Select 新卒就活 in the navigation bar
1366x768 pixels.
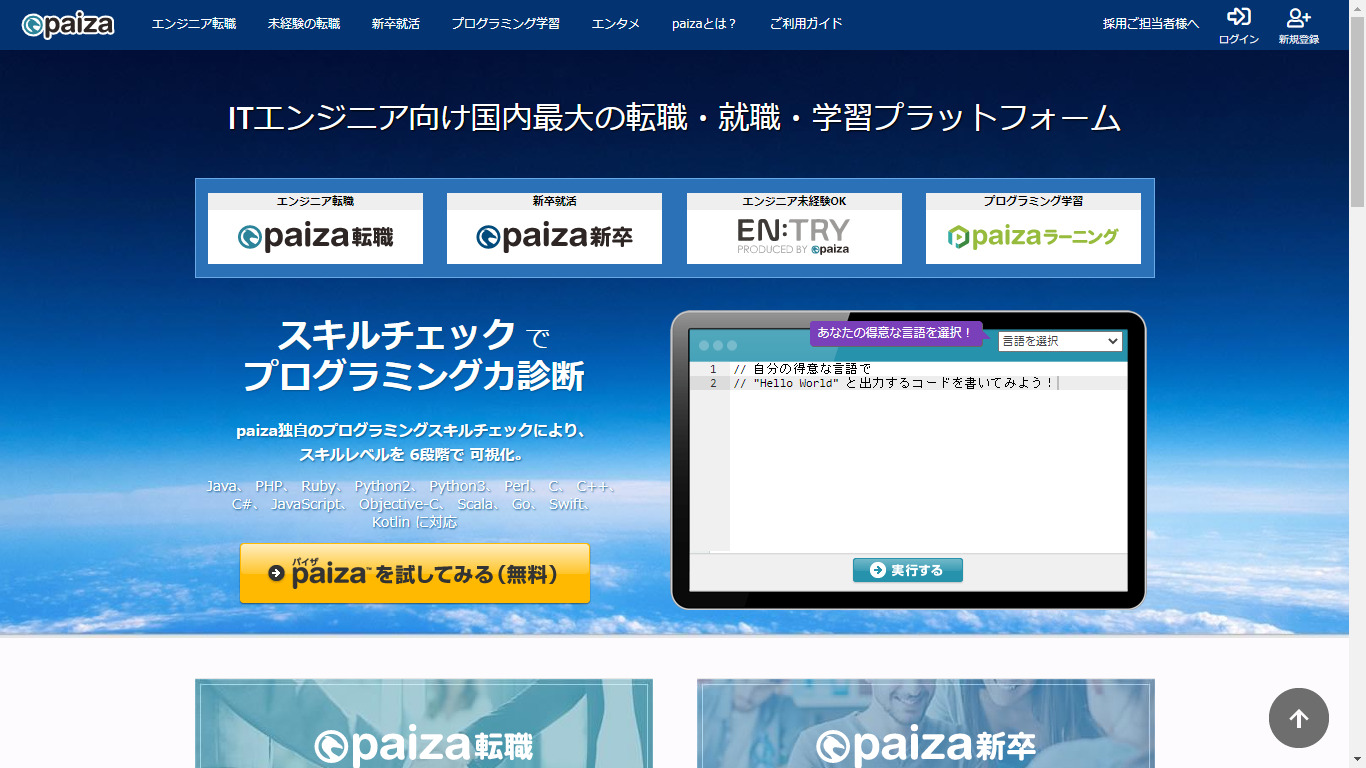pos(395,24)
